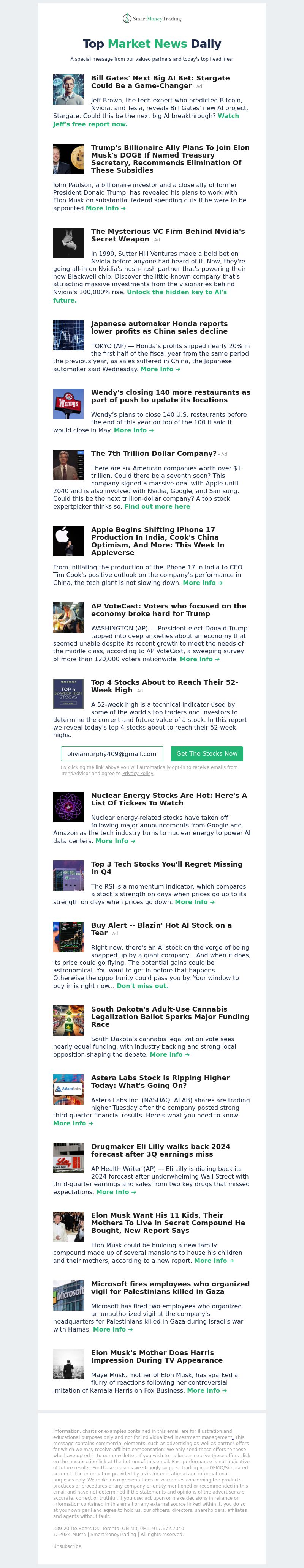
Task: Click the Eli Lilly sign thumbnail
Action: pos(68,1158)
